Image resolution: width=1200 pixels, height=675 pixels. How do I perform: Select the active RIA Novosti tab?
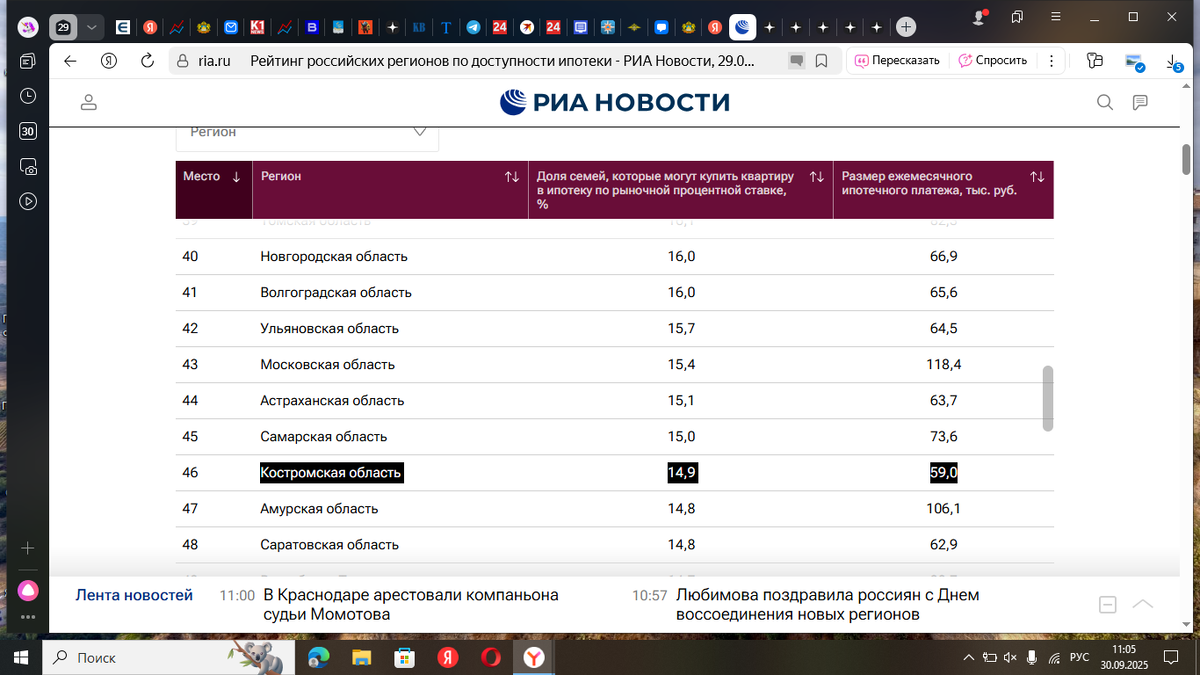742,27
